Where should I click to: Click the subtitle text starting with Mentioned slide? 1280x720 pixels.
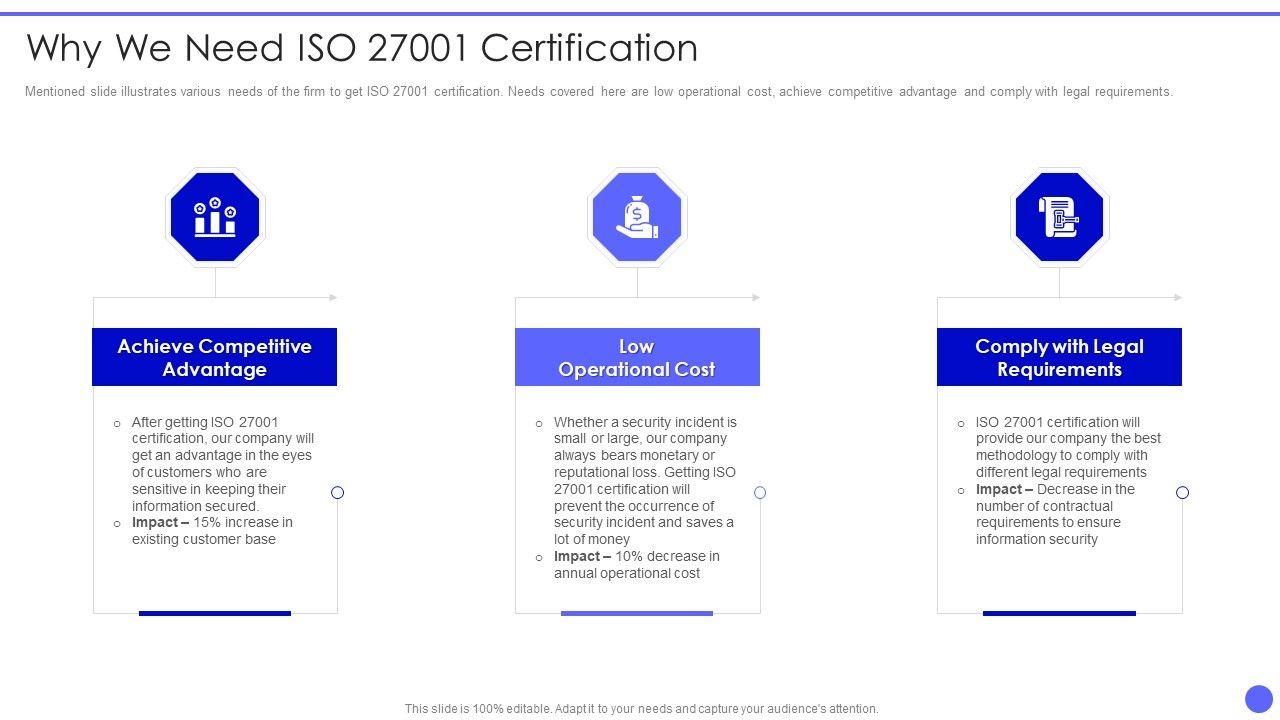click(x=598, y=92)
